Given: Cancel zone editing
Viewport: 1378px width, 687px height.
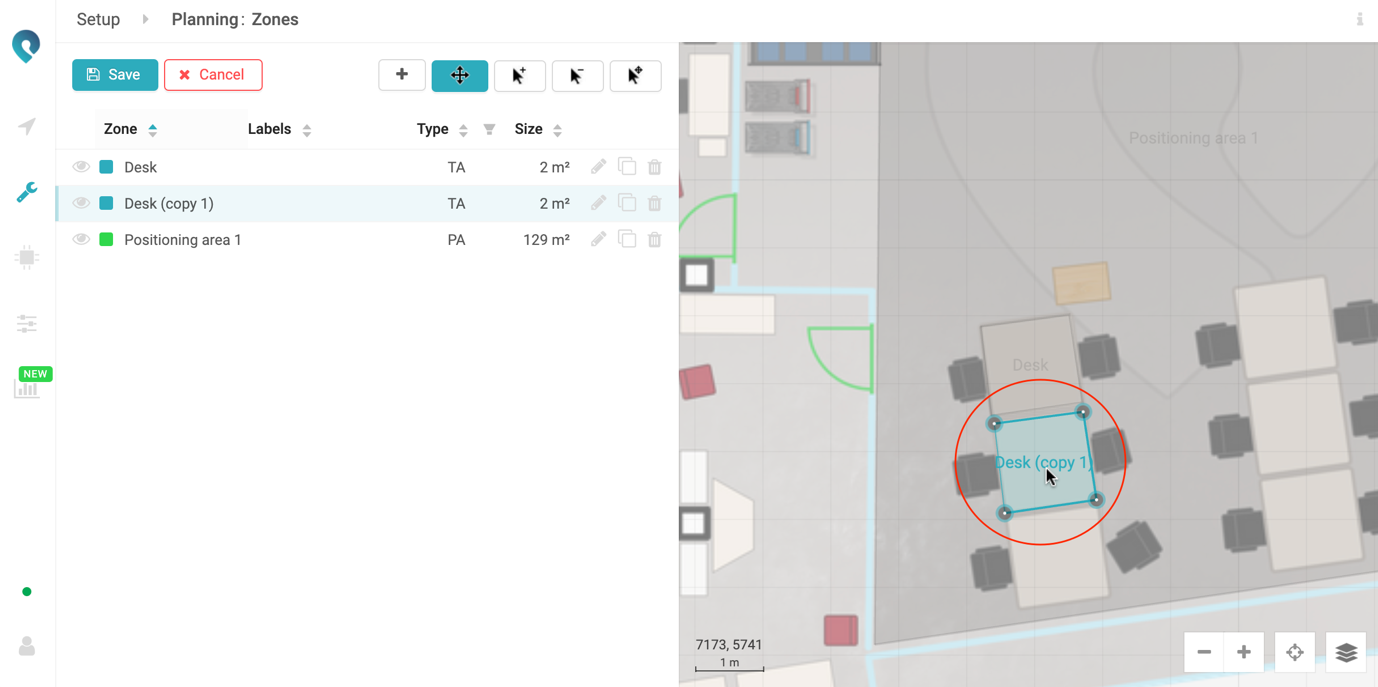Looking at the screenshot, I should click(213, 75).
